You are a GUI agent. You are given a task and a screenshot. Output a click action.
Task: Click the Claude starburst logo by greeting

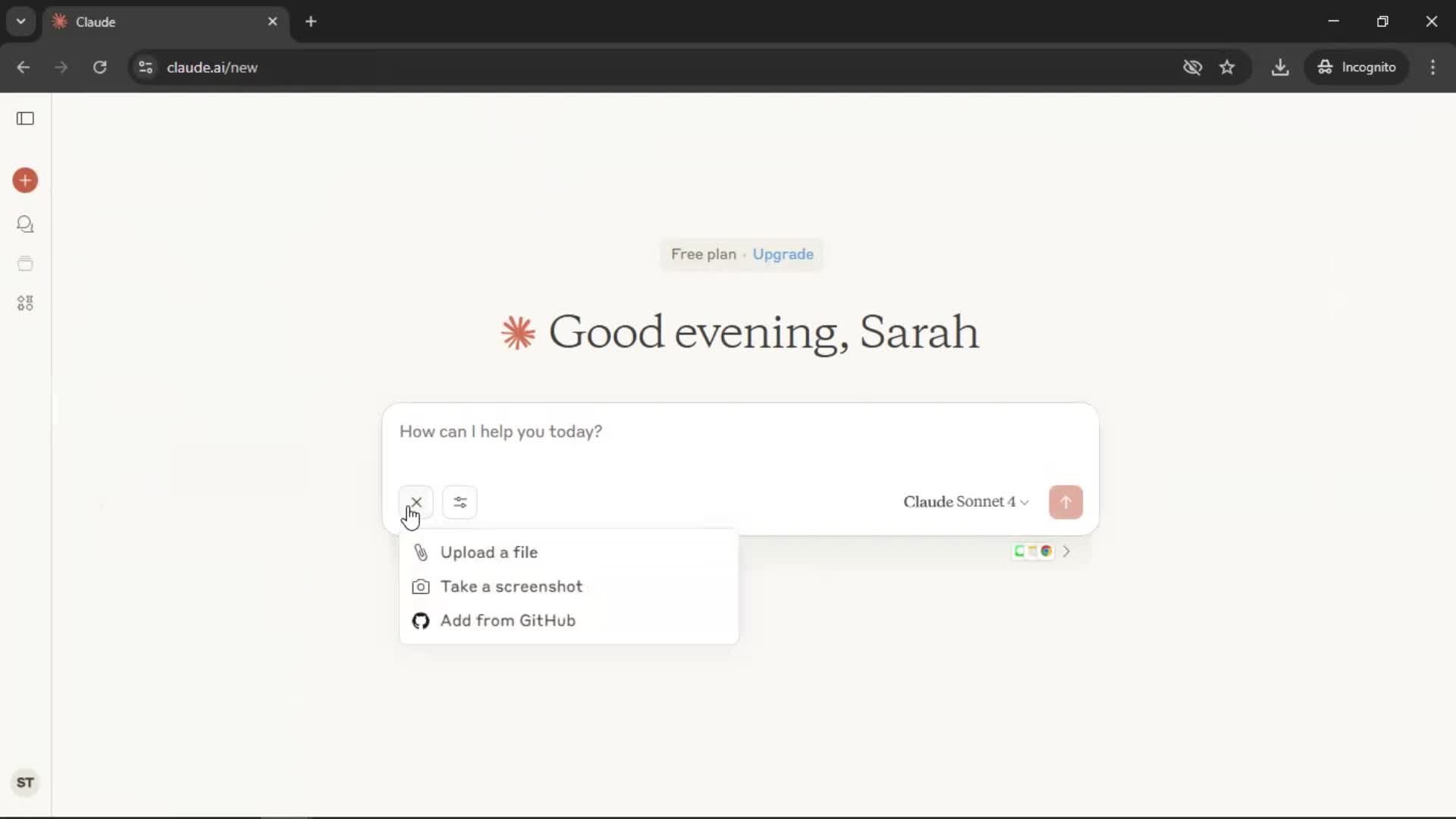click(519, 333)
